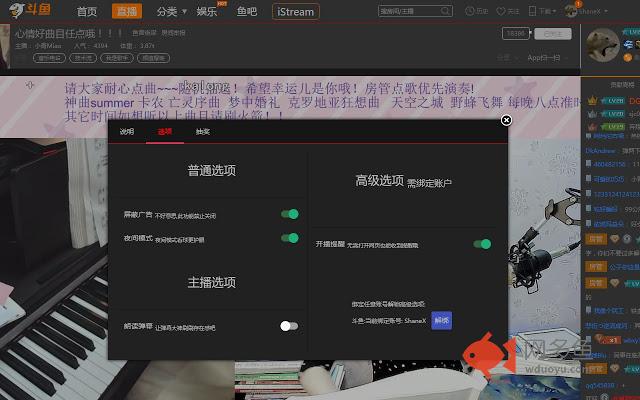Click the third room tag pill
The height and width of the screenshot is (400, 640).
click(x=117, y=58)
